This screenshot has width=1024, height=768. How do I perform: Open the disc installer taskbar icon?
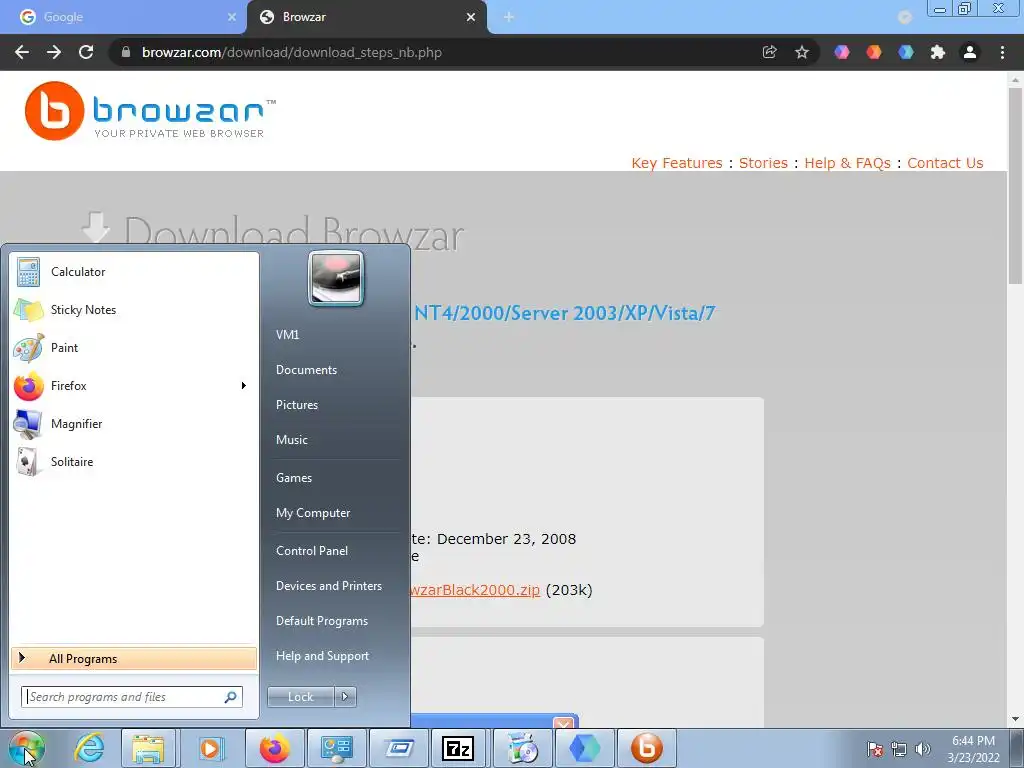point(522,748)
